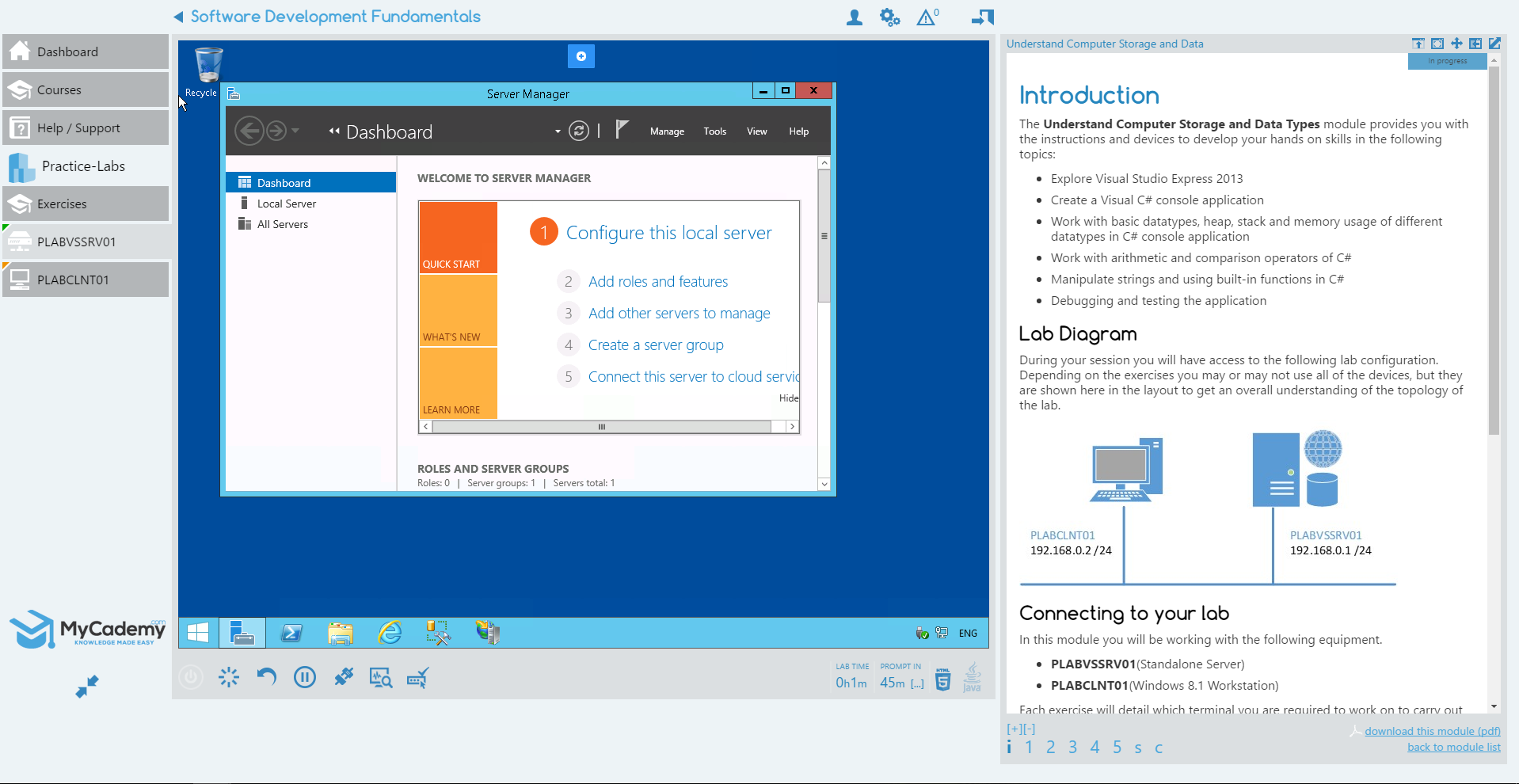Click the 'Add roles and features' link
Image resolution: width=1519 pixels, height=784 pixels.
click(657, 282)
